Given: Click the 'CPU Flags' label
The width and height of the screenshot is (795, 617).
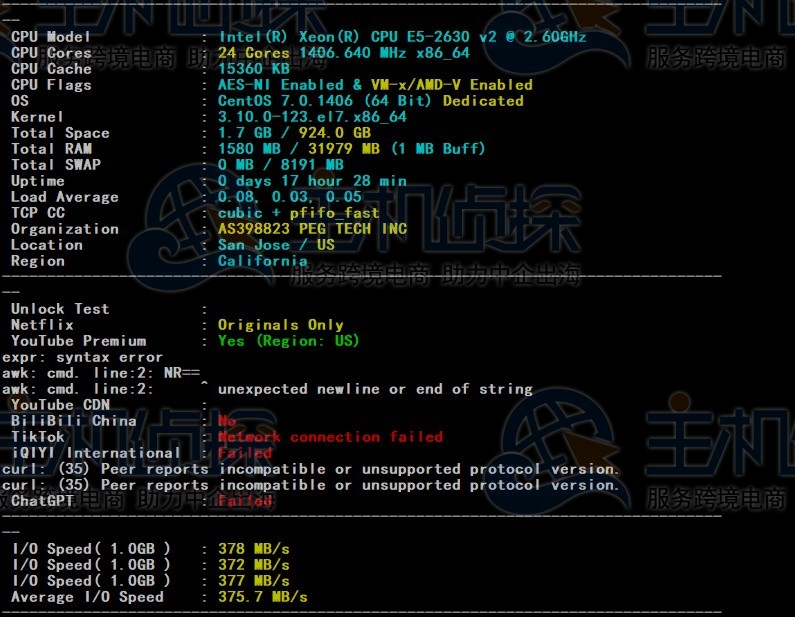Looking at the screenshot, I should (51, 85).
